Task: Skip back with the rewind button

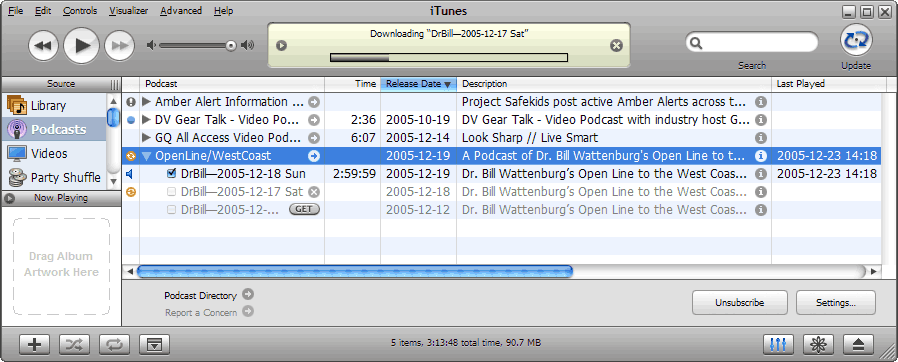Action: [x=44, y=46]
